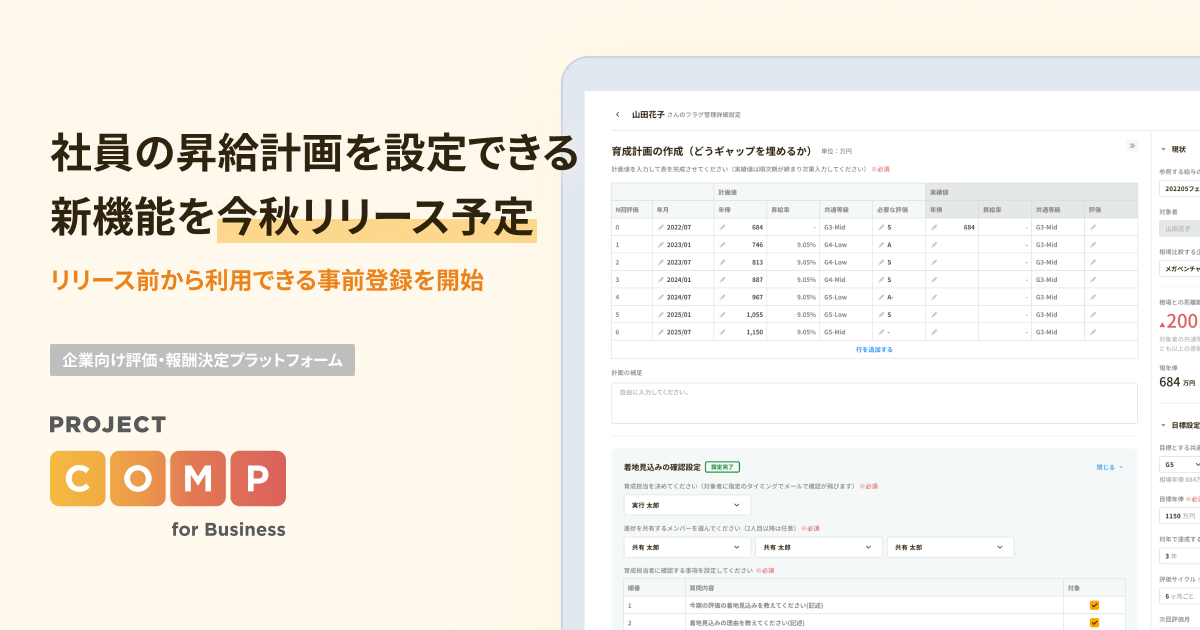Open the 実行 太郎 育成担当 dropdown
1200x630 pixels.
click(x=687, y=505)
